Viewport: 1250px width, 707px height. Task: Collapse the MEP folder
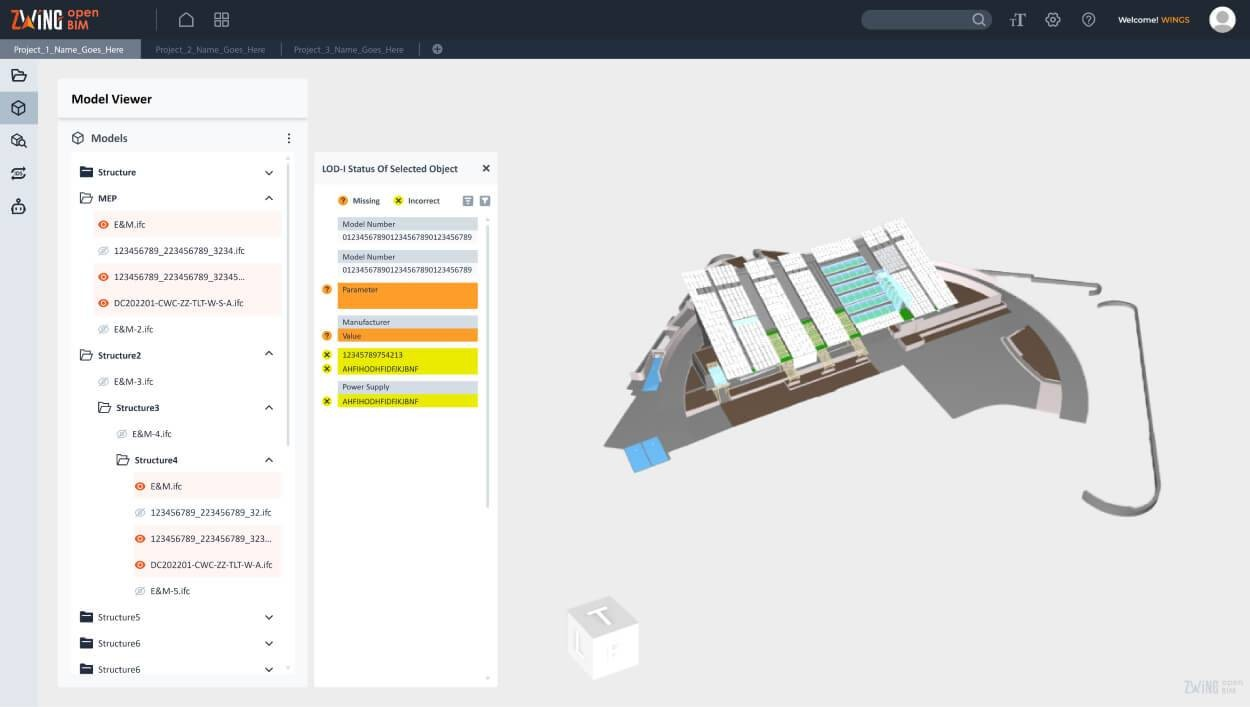point(269,198)
